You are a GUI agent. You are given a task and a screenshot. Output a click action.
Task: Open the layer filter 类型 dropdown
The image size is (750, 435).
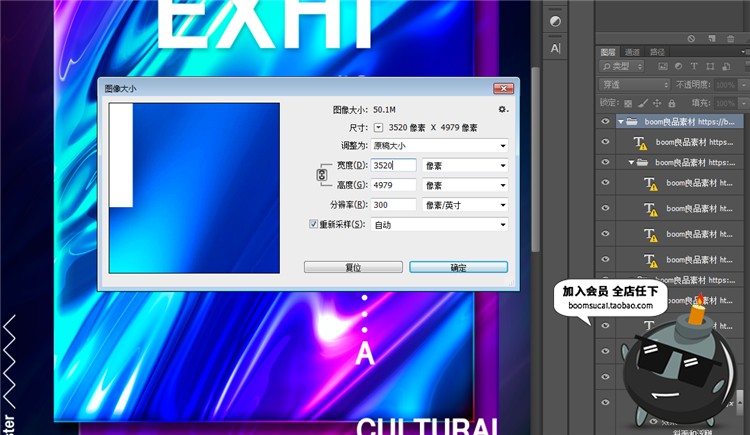tap(622, 67)
